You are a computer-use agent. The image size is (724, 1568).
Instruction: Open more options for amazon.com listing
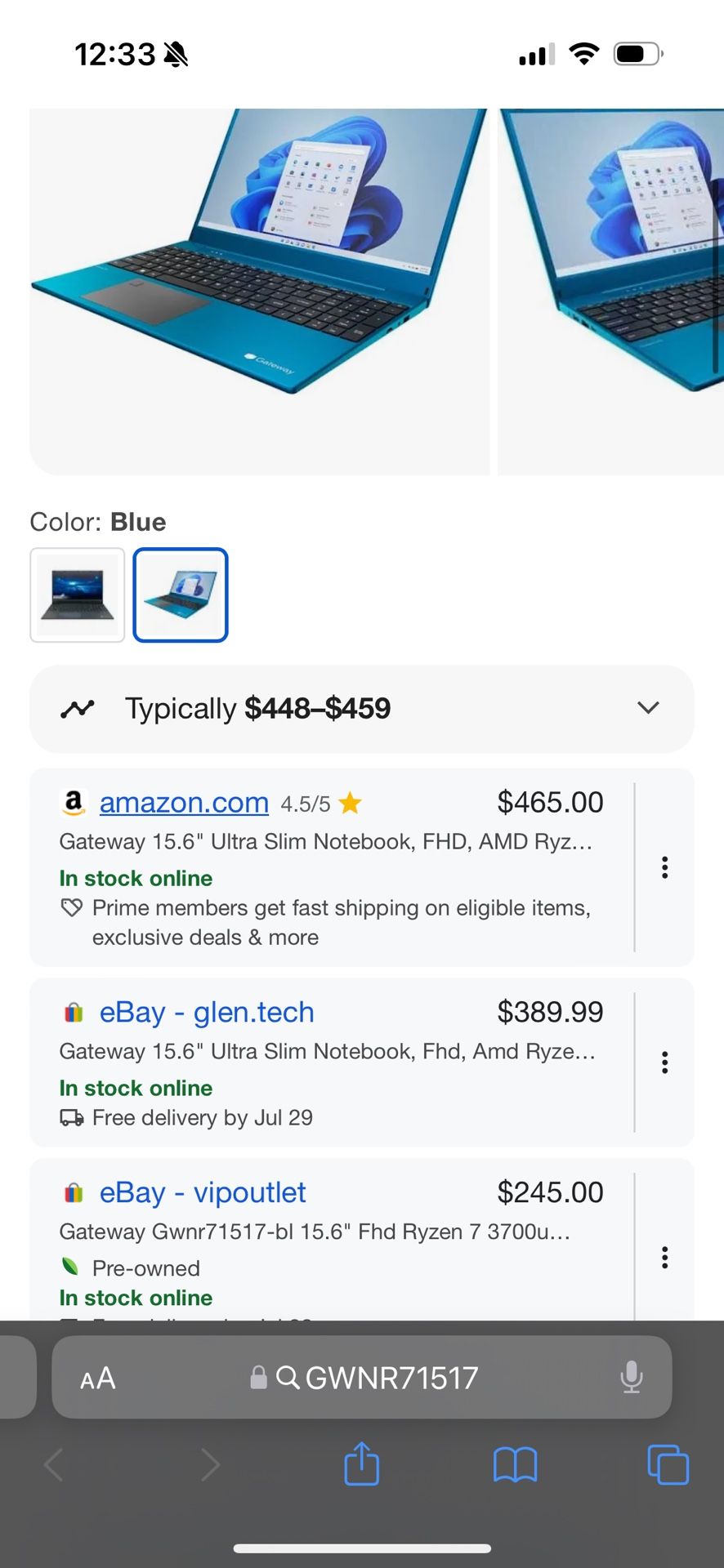click(x=665, y=867)
